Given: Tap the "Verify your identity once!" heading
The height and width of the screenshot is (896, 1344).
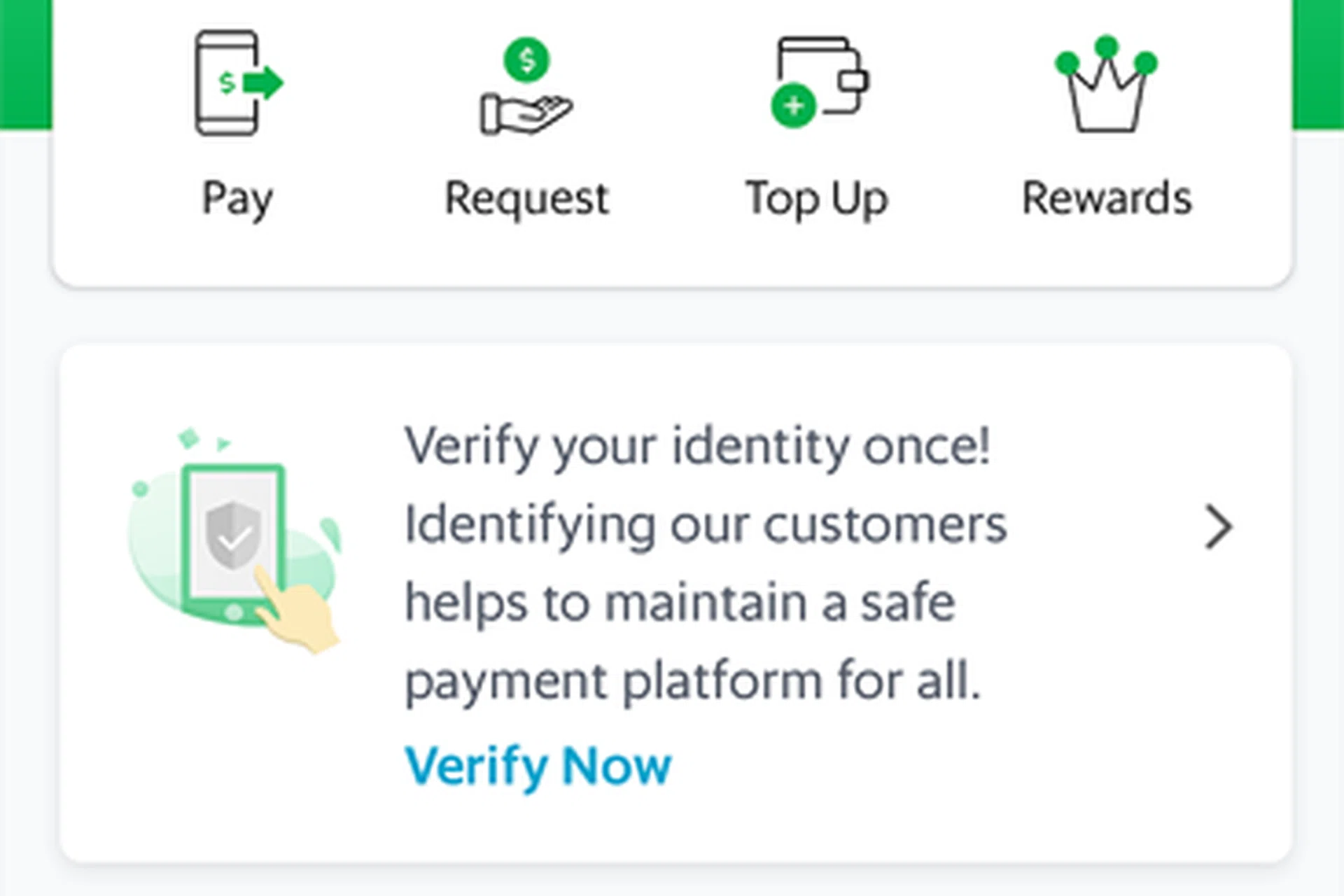Looking at the screenshot, I should pos(697,447).
